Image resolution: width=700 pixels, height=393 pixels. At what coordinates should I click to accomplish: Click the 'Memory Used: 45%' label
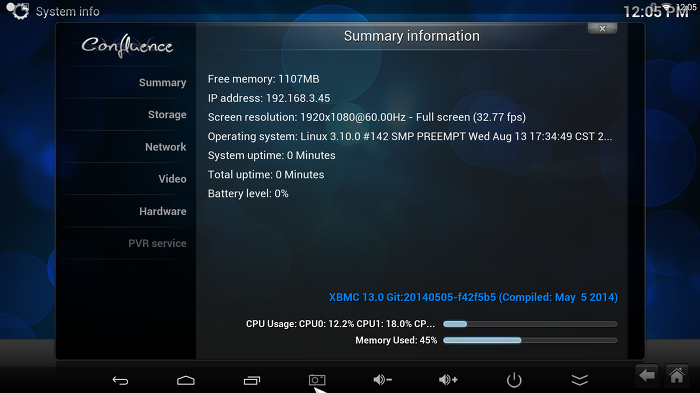click(x=396, y=340)
